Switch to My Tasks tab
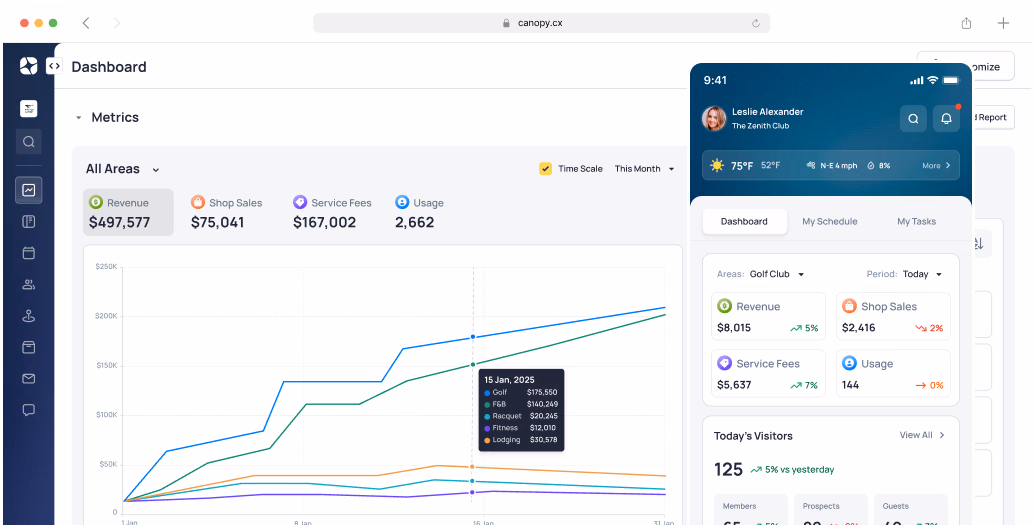Viewport: 1035px width, 525px height. [916, 222]
